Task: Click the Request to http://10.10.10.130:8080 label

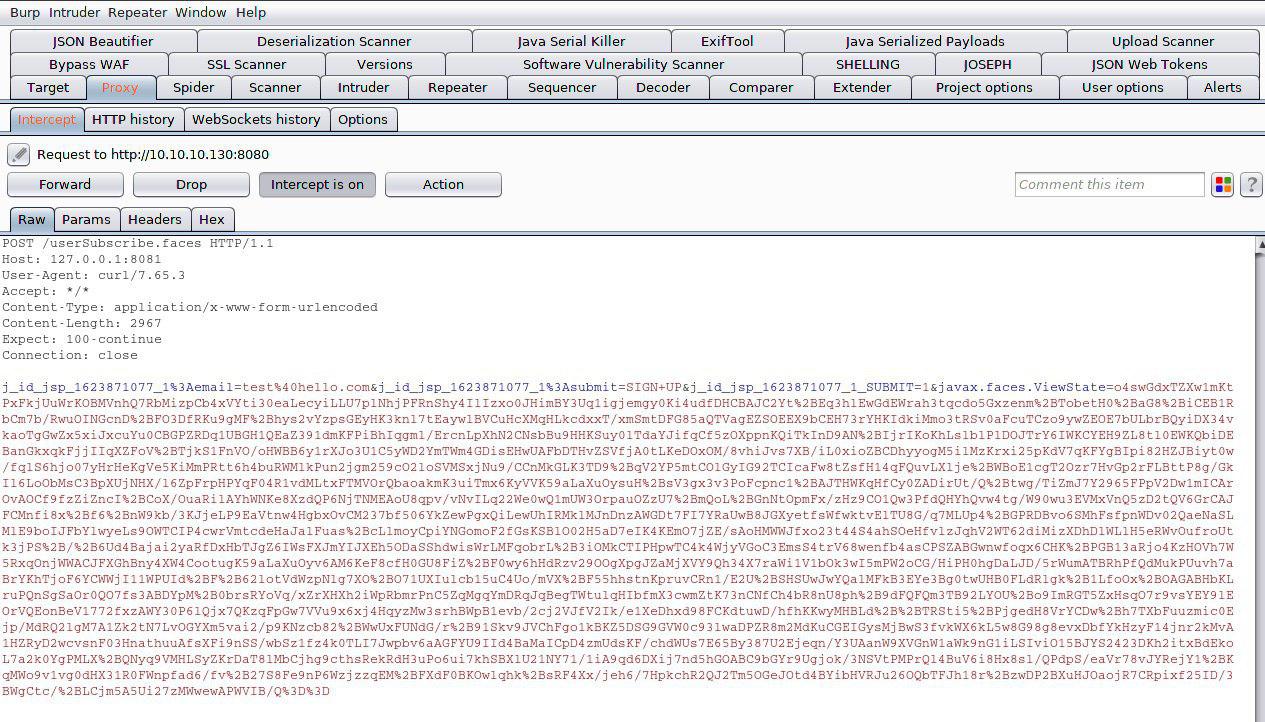Action: tap(153, 154)
